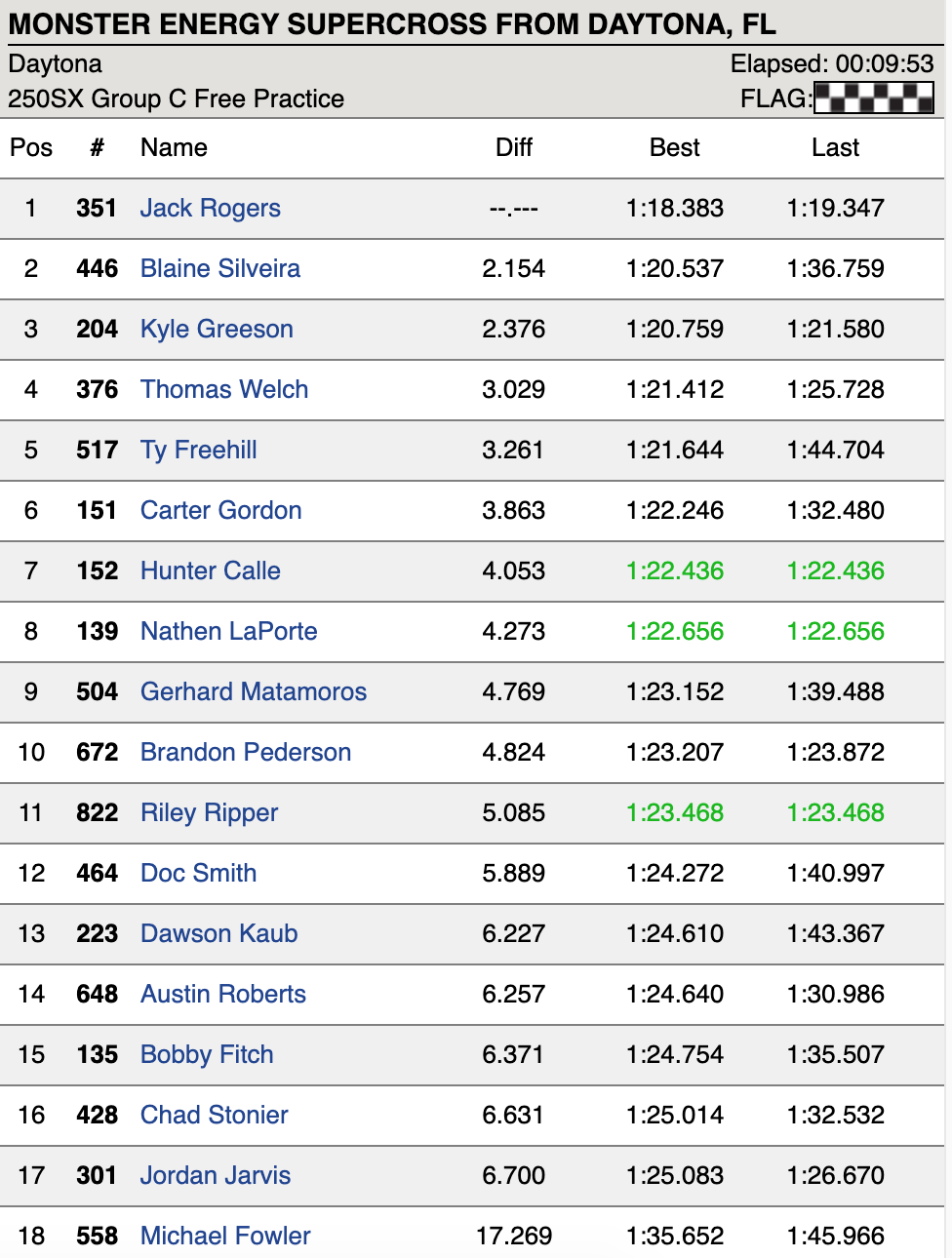
Task: Click the Last column header
Action: tap(835, 147)
